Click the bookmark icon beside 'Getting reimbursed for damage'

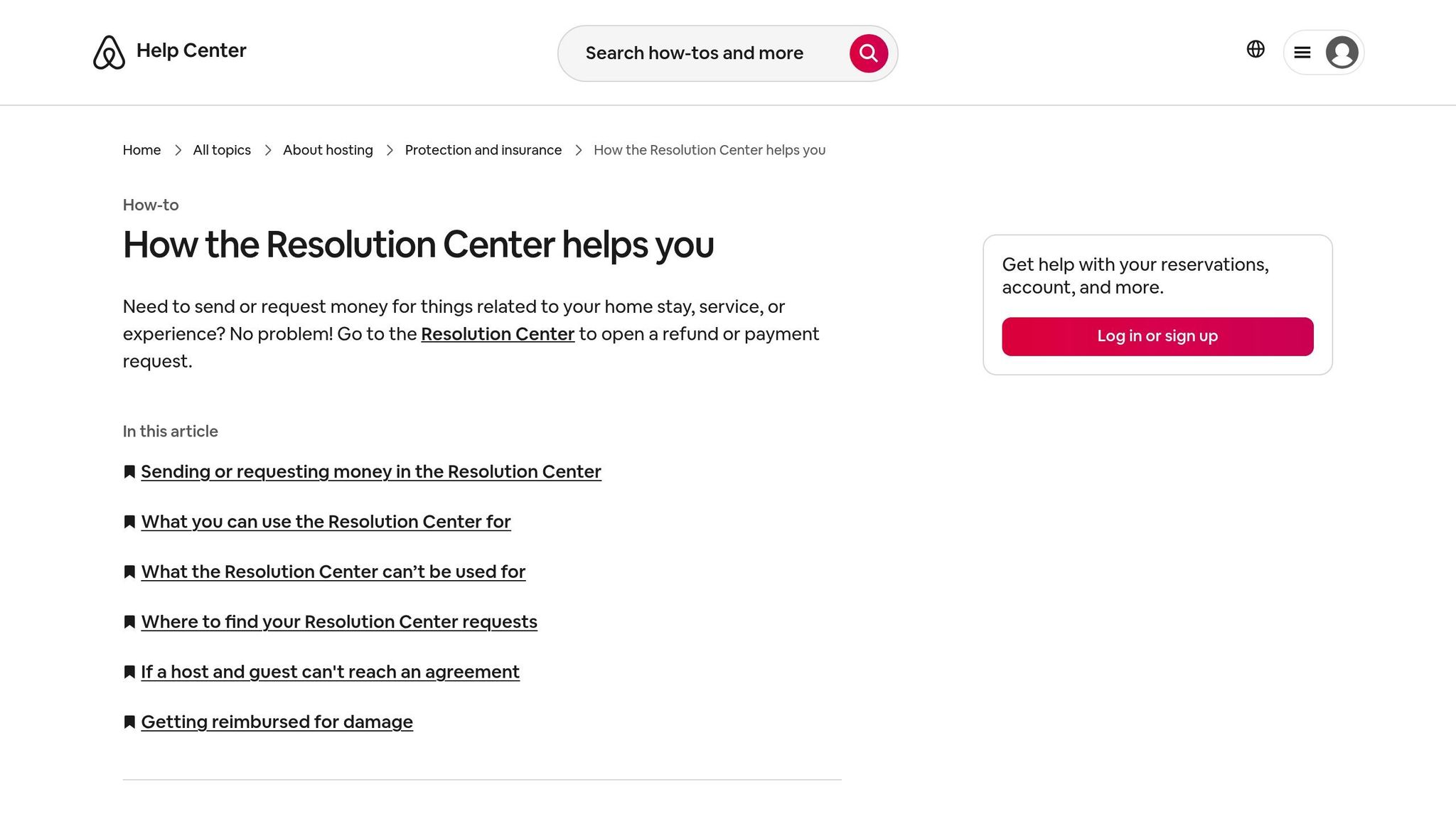(129, 722)
